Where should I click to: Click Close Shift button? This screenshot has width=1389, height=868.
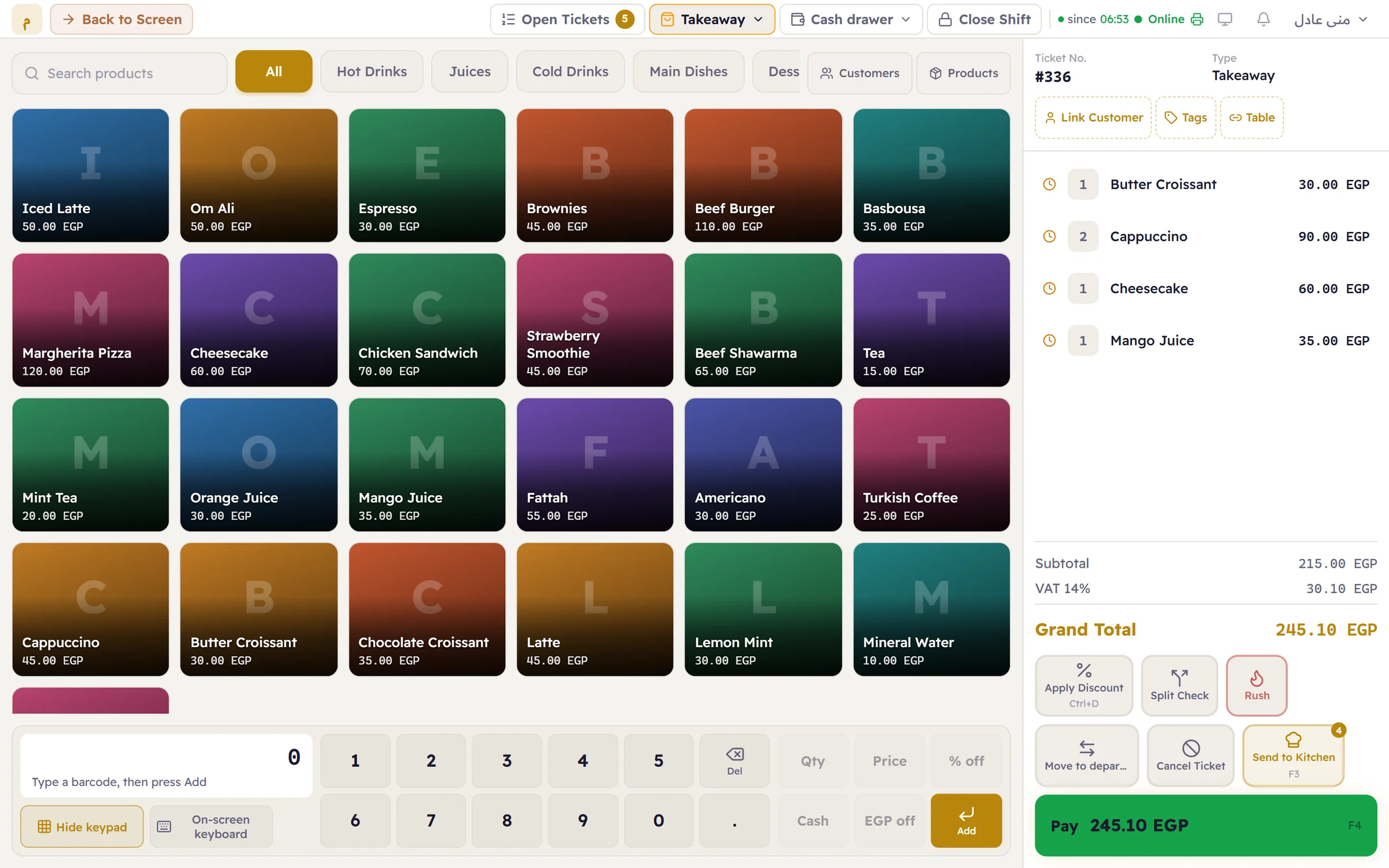coord(984,20)
